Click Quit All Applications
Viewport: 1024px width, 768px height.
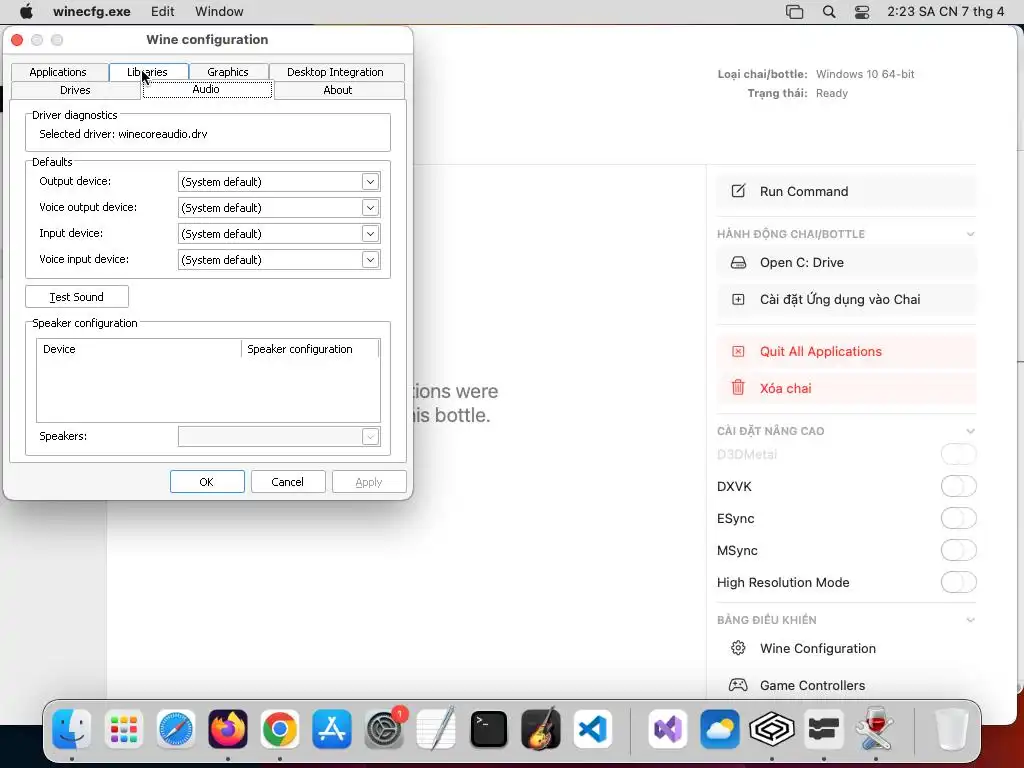846,351
